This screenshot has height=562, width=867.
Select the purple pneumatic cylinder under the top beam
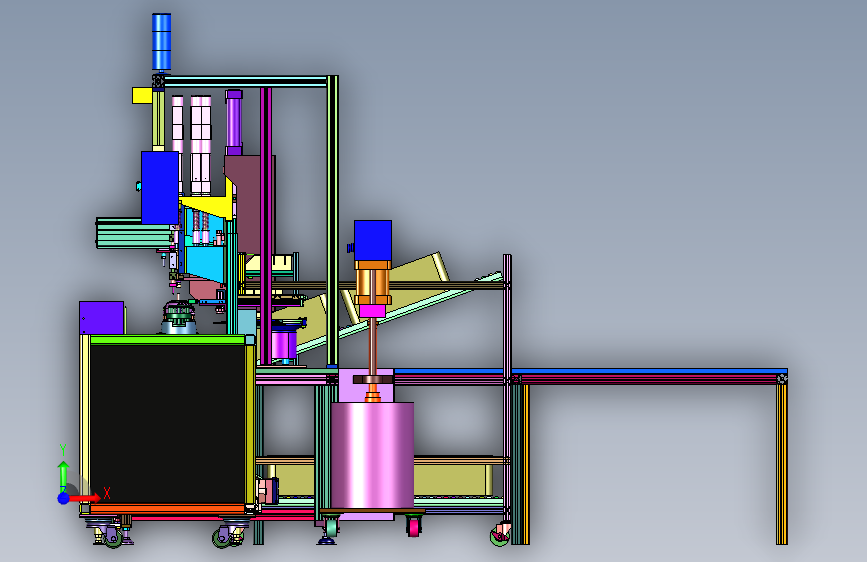pyautogui.click(x=234, y=122)
